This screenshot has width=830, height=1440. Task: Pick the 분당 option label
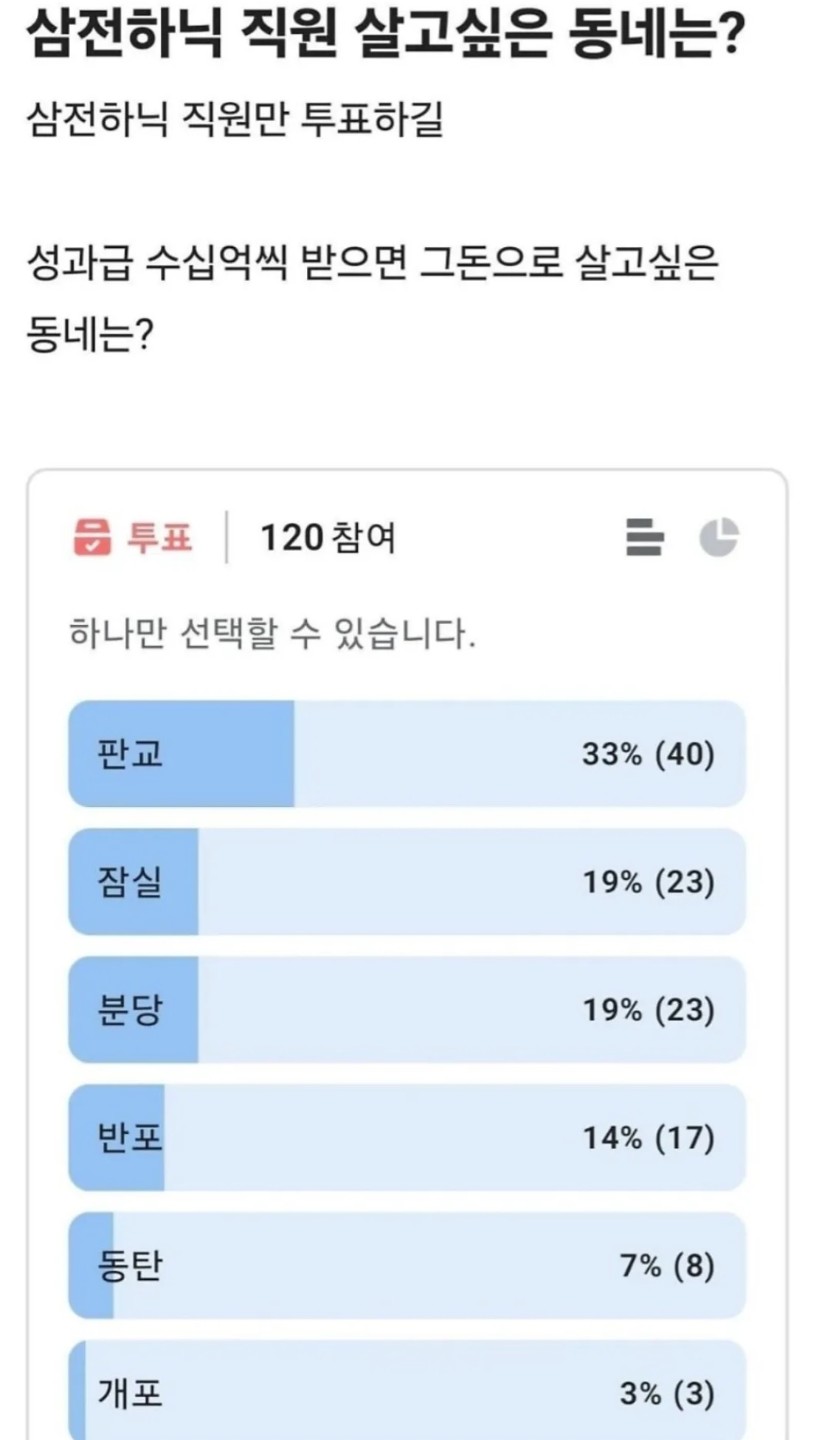(x=130, y=1010)
